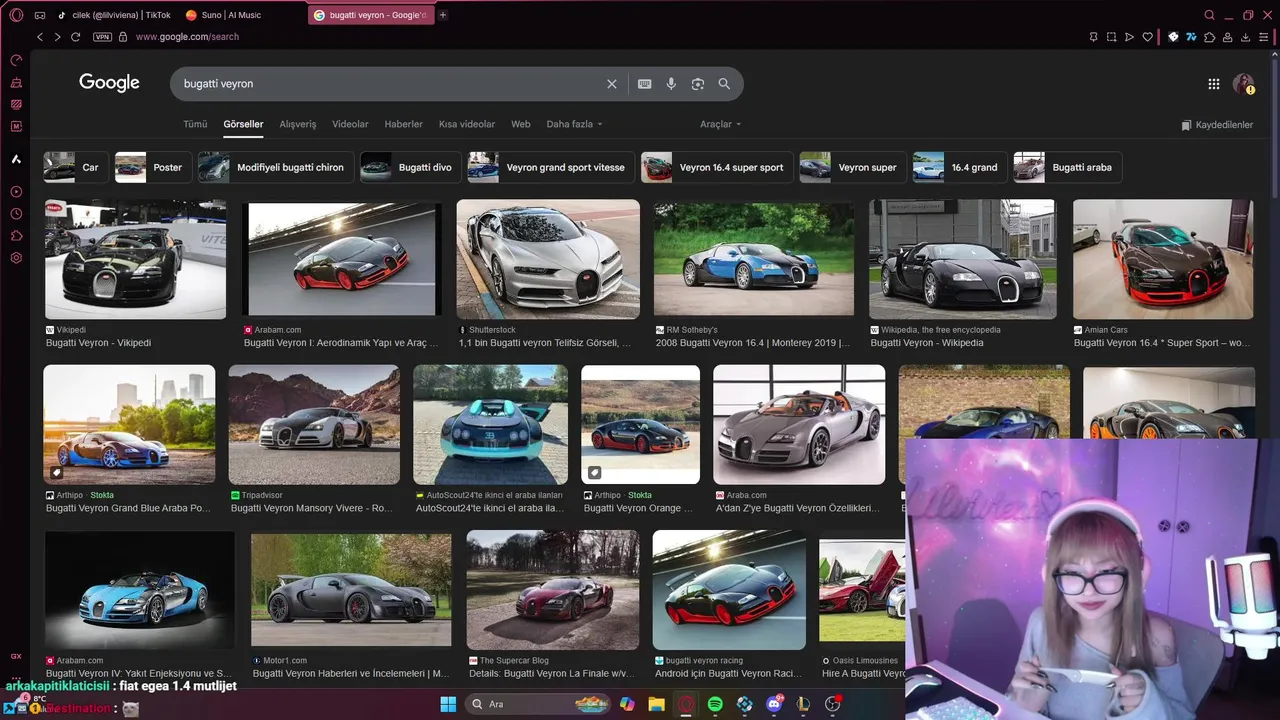This screenshot has height=720, width=1280.
Task: Open the AutoScout24 turquoise Bugatti image
Action: pyautogui.click(x=490, y=424)
